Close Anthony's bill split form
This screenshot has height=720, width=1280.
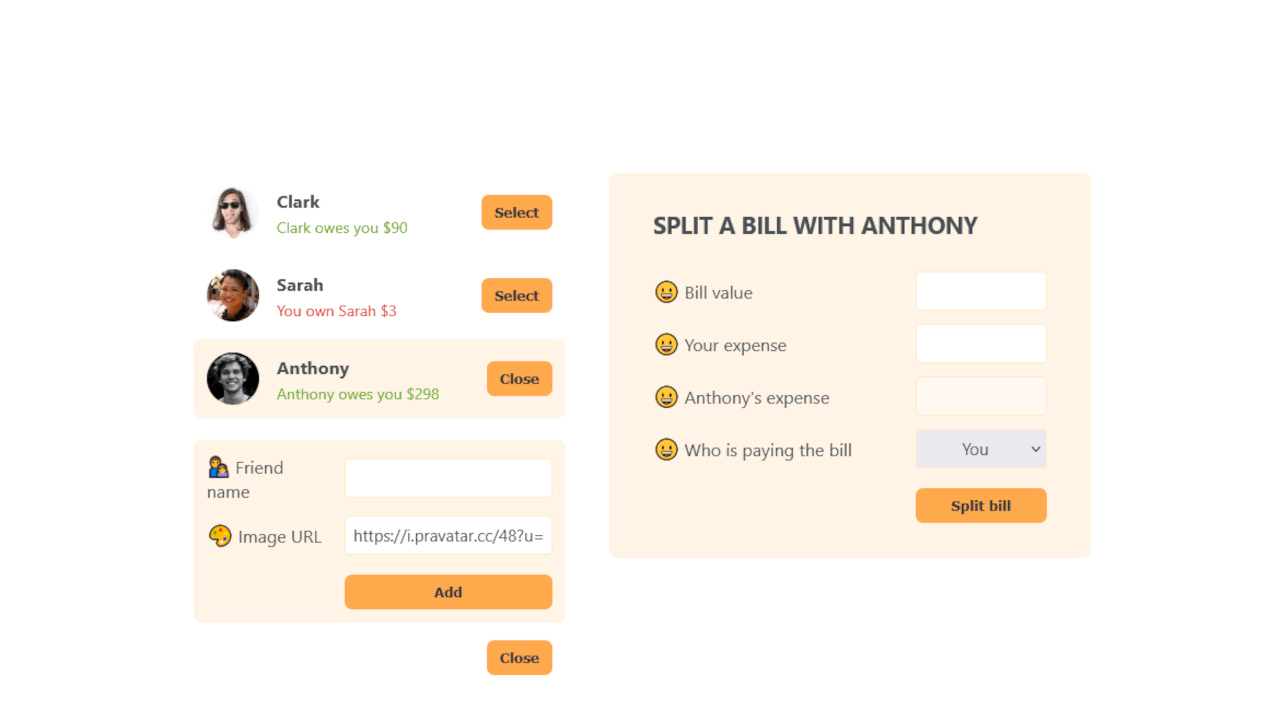point(519,379)
